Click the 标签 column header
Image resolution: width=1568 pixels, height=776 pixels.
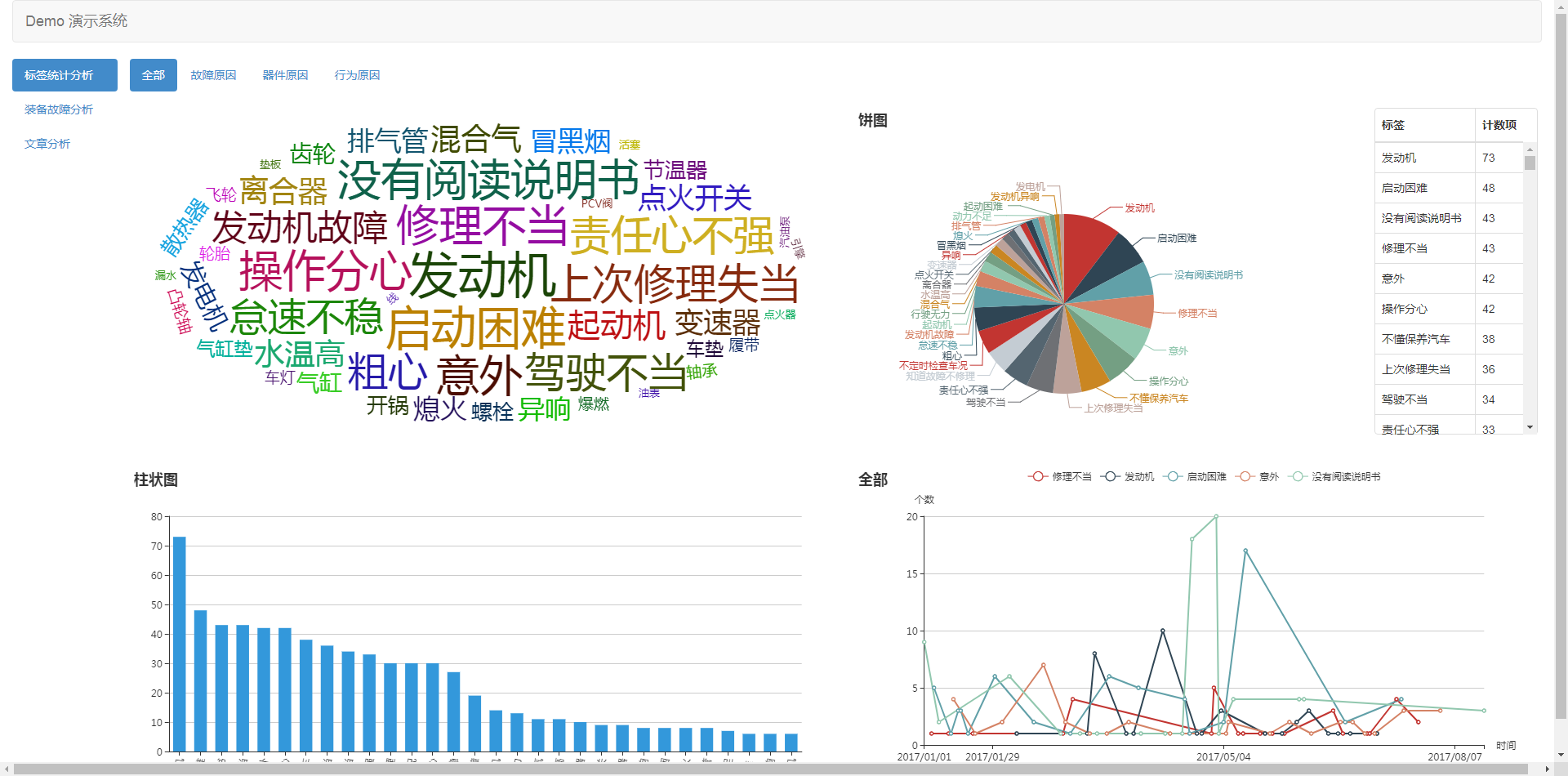point(1425,125)
